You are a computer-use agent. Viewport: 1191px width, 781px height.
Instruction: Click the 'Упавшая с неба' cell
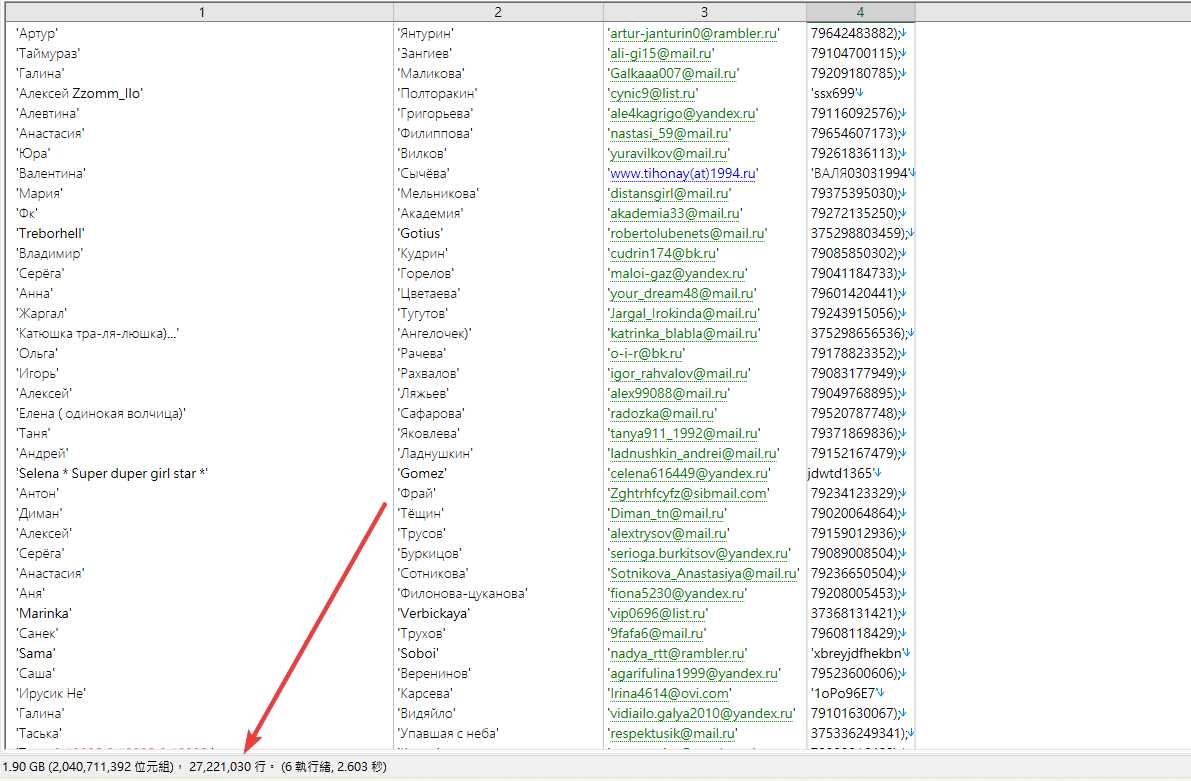[x=448, y=734]
